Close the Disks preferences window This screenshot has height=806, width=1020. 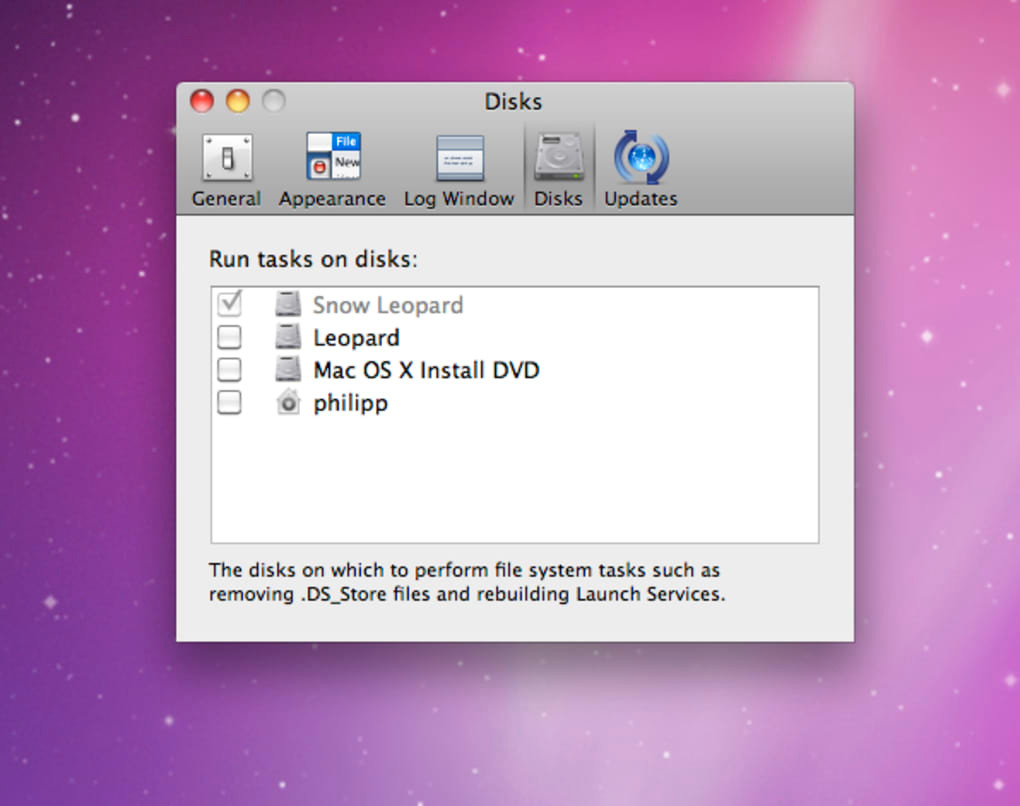(202, 101)
